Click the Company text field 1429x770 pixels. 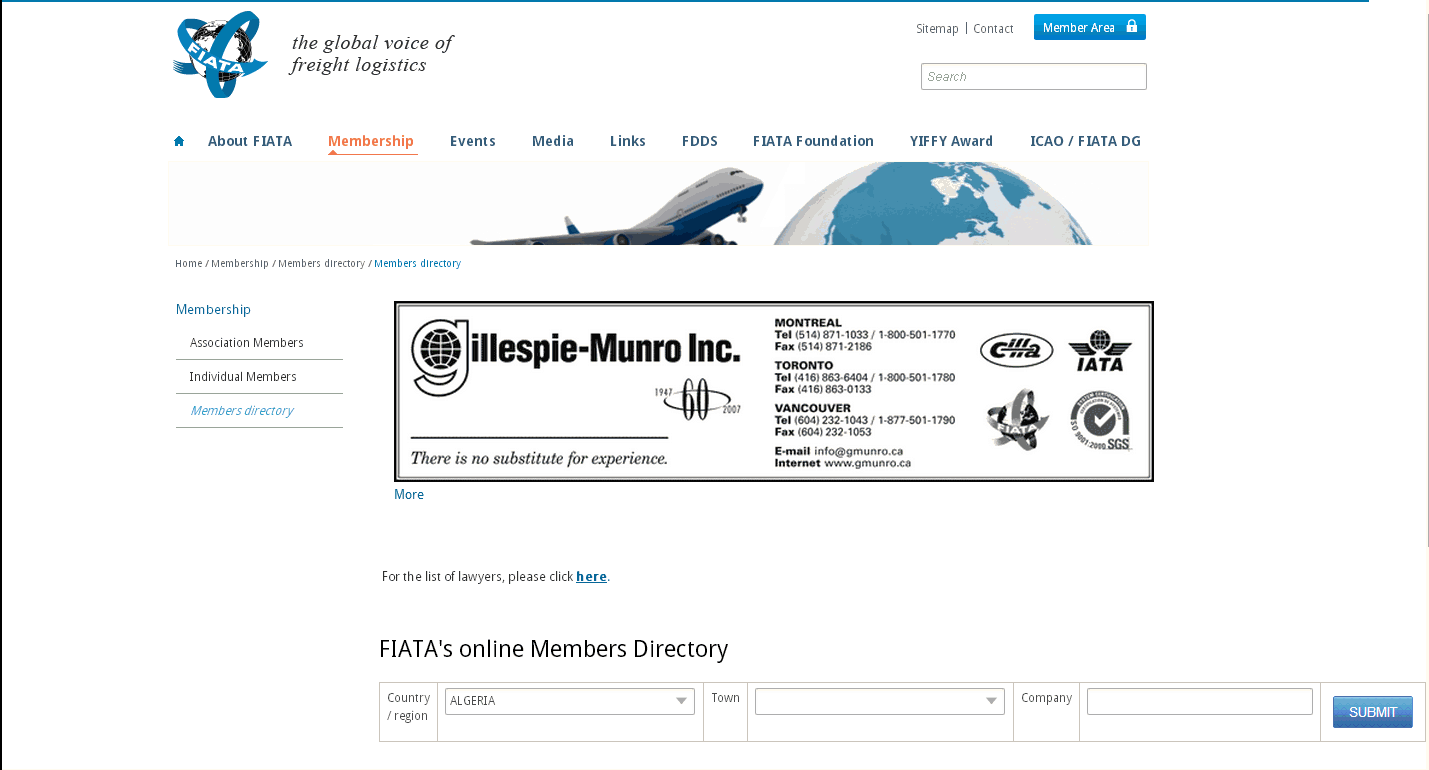click(1200, 701)
